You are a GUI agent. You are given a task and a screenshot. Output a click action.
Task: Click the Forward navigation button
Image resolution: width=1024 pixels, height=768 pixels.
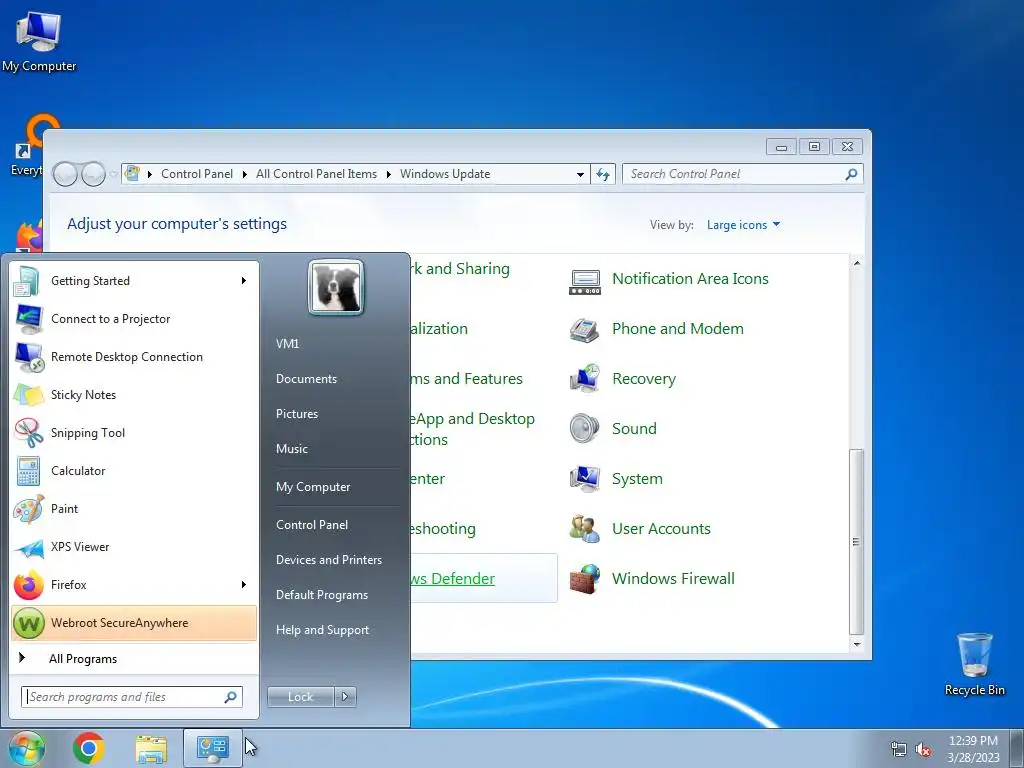93,174
